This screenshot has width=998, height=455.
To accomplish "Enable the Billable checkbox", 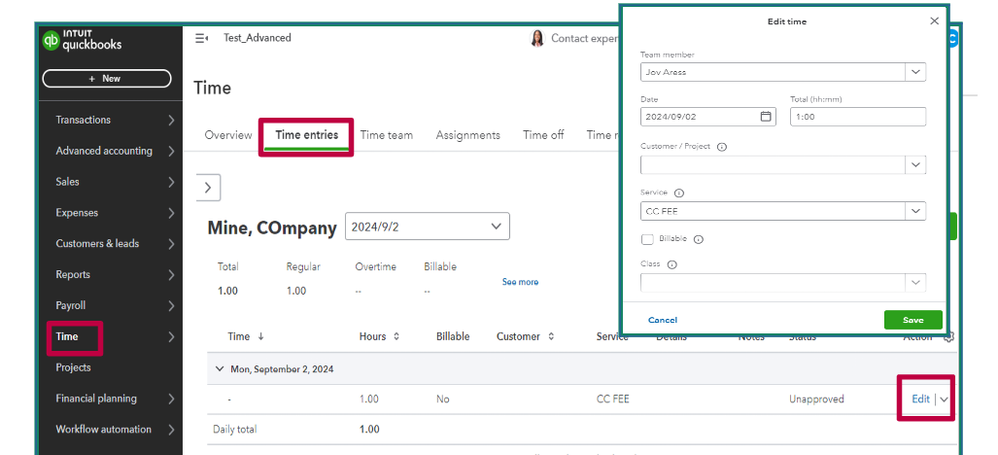I will click(x=647, y=240).
